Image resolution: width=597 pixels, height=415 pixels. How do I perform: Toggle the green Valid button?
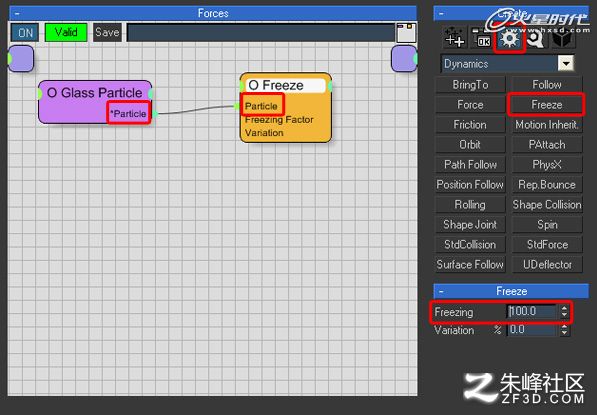click(66, 32)
